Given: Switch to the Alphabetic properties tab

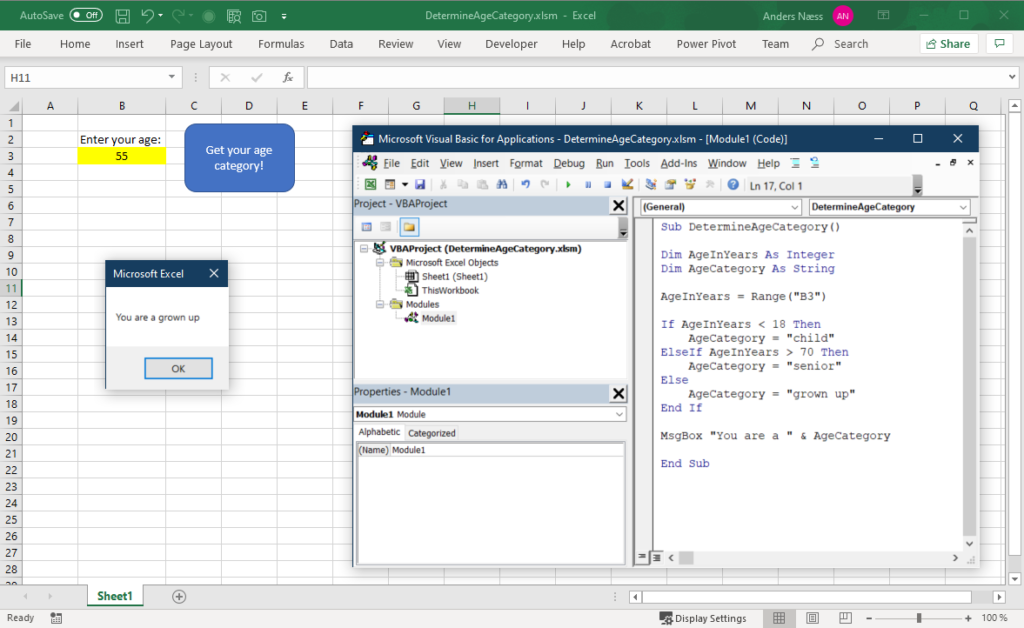Looking at the screenshot, I should click(x=379, y=432).
